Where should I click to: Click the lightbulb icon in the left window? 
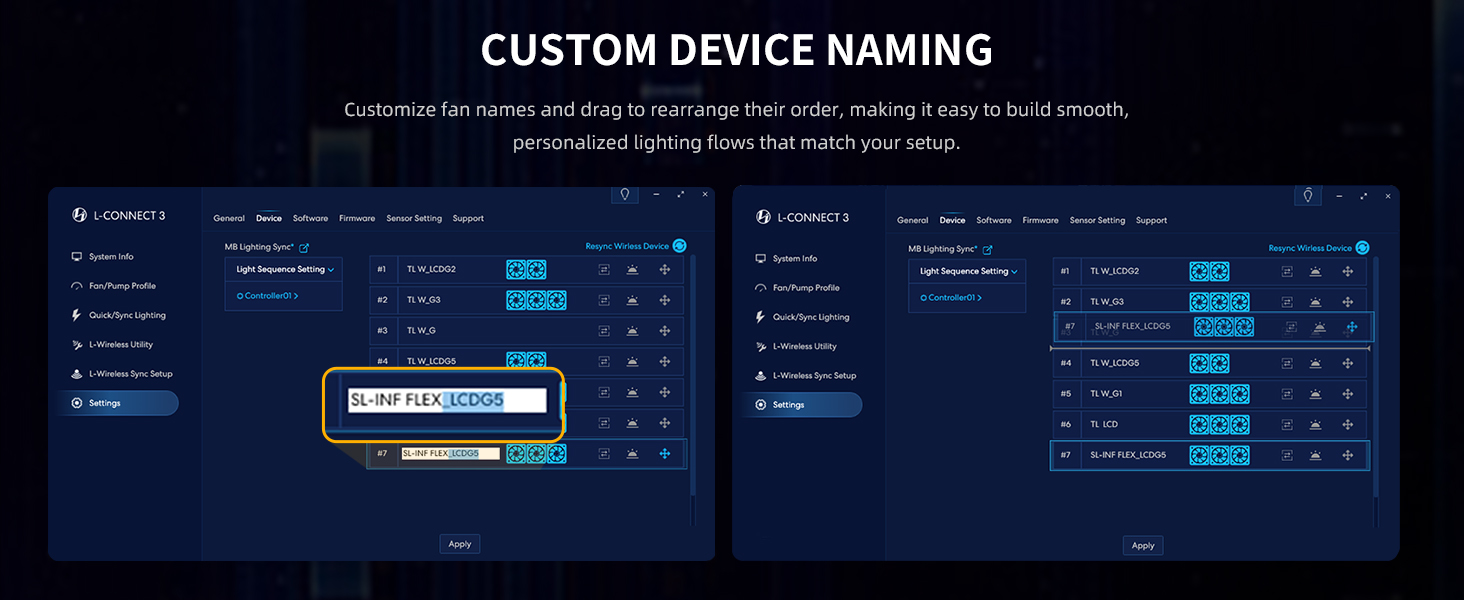(x=625, y=194)
